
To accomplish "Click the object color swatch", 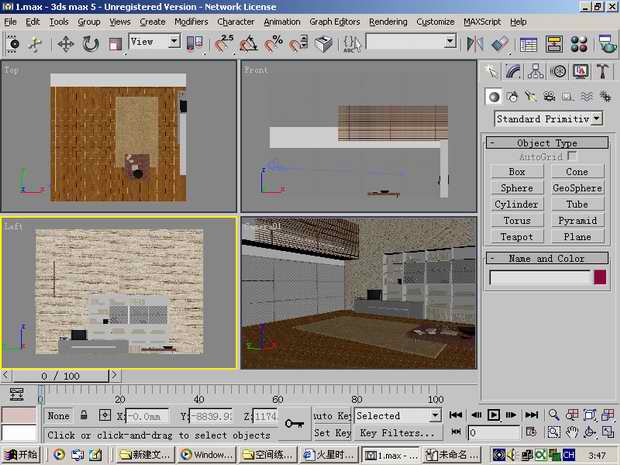I will [600, 277].
